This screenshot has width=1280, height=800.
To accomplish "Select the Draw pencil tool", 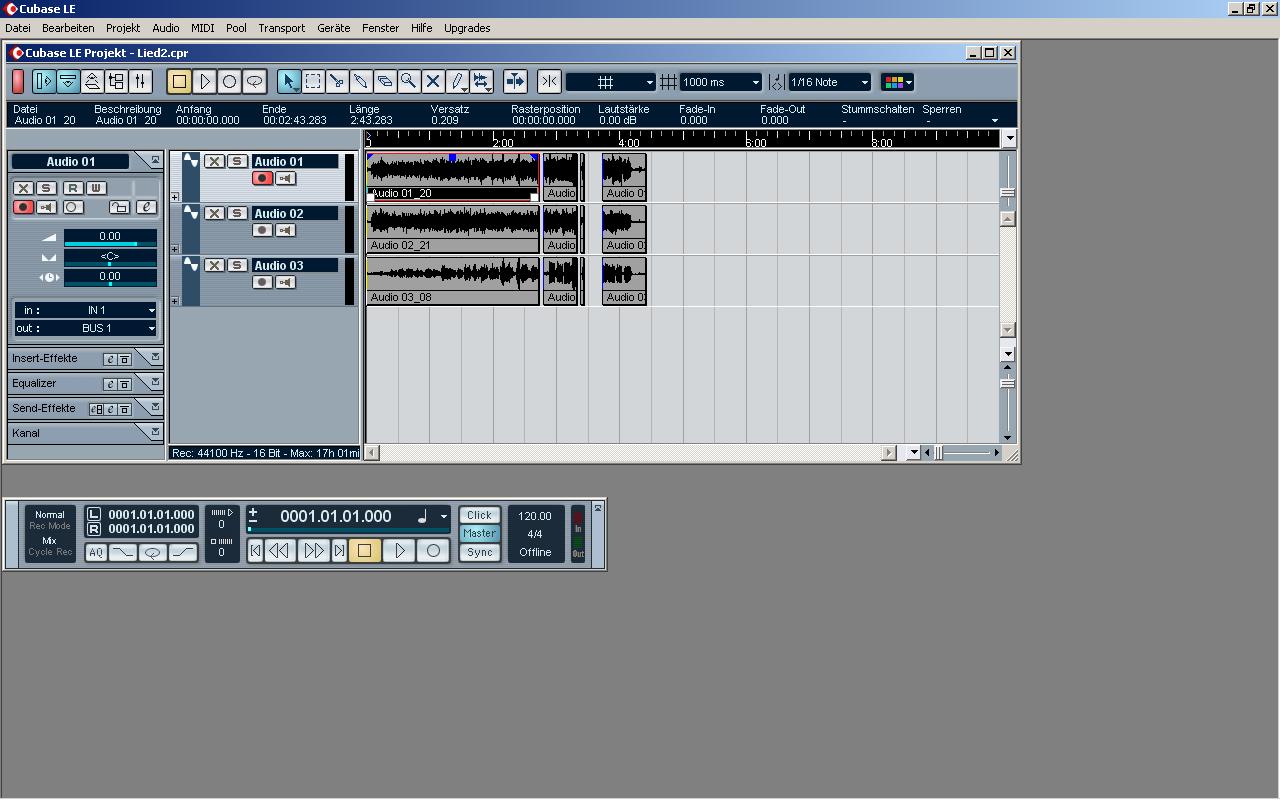I will (457, 82).
